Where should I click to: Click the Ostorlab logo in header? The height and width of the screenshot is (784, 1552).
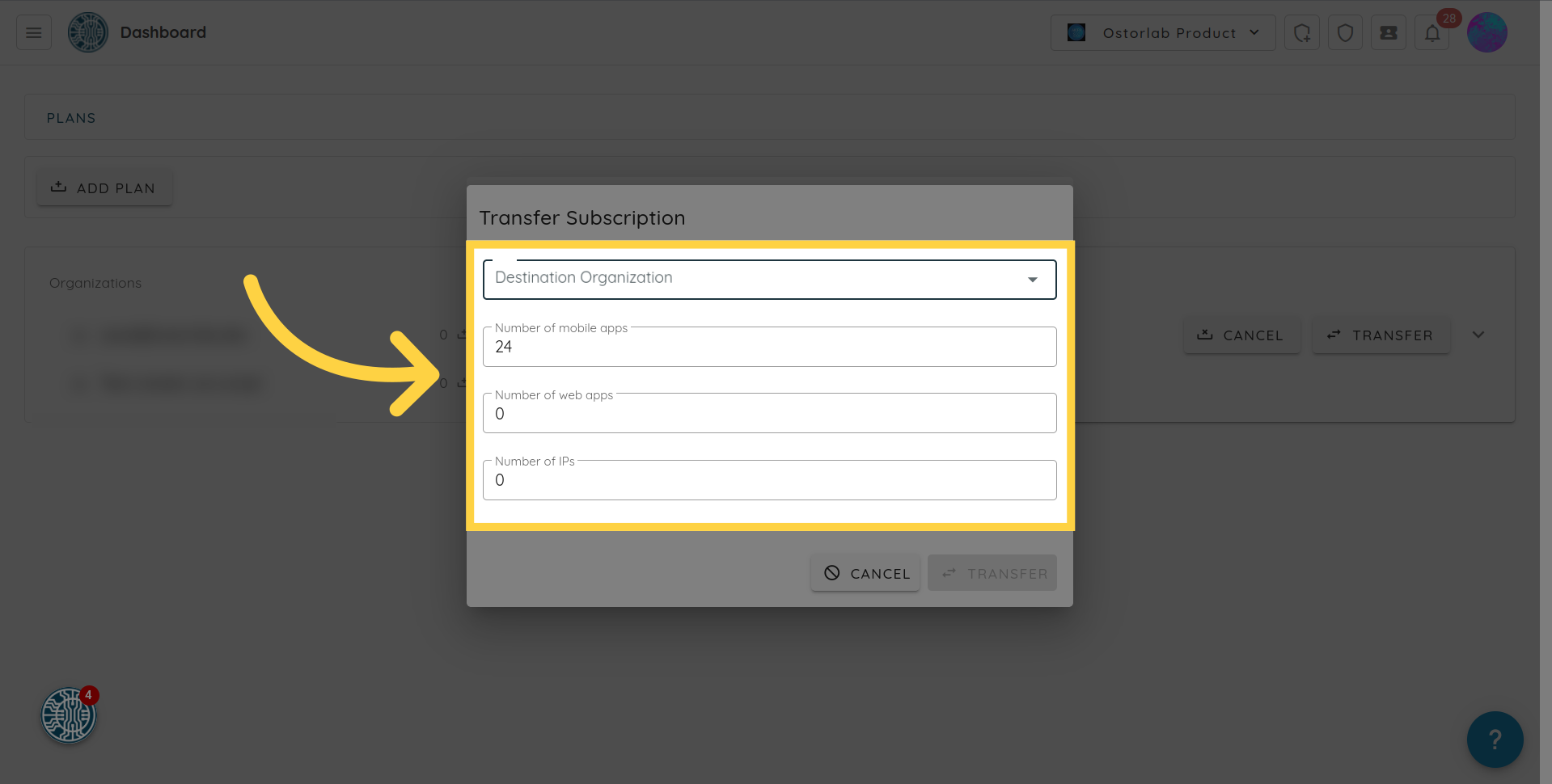[x=88, y=33]
